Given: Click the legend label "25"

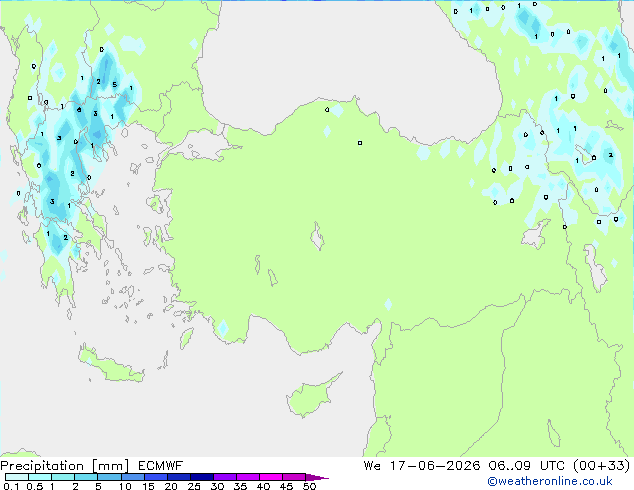Looking at the screenshot, I should tap(194, 486).
